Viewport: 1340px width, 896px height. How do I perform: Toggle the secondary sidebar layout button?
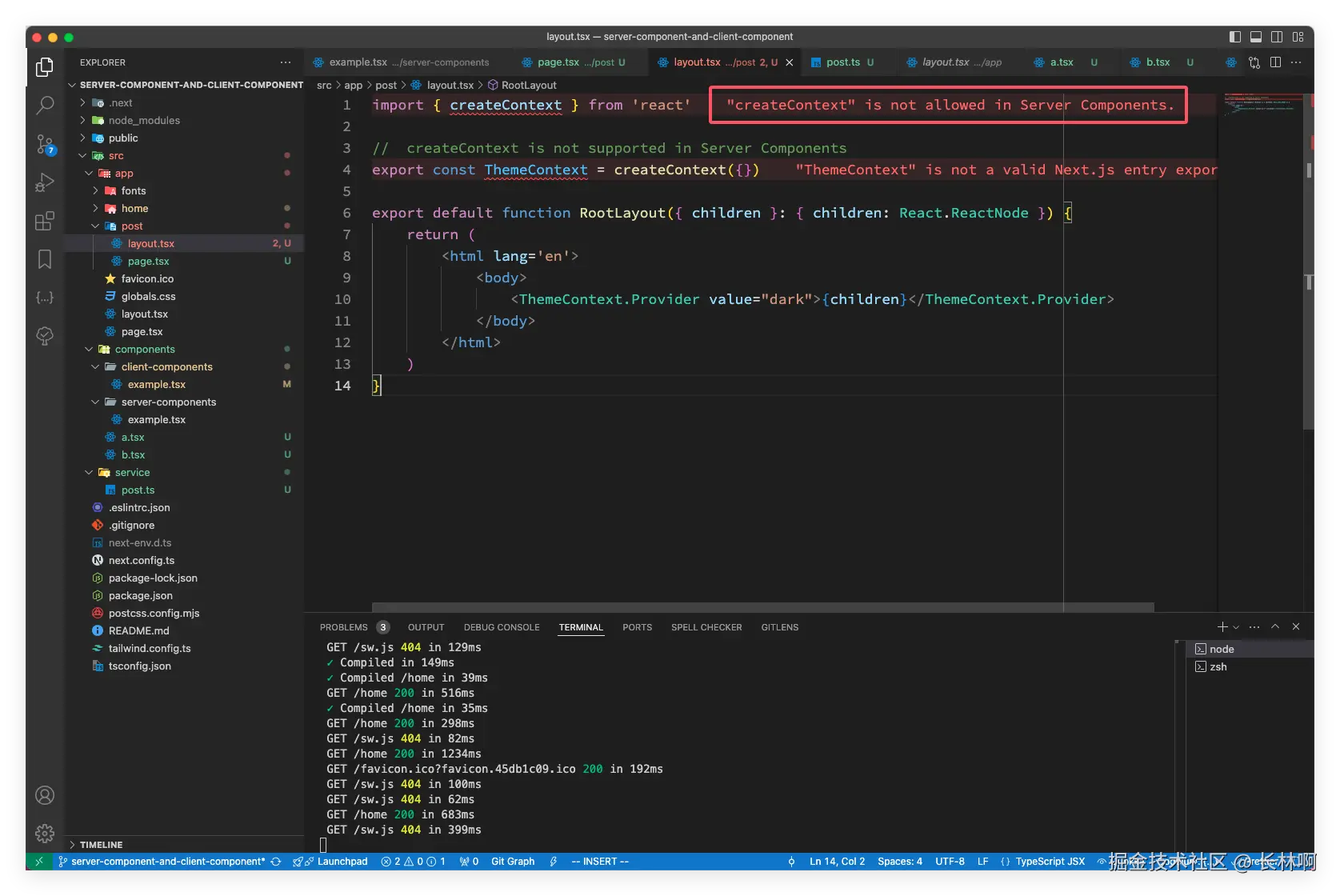tap(1277, 37)
